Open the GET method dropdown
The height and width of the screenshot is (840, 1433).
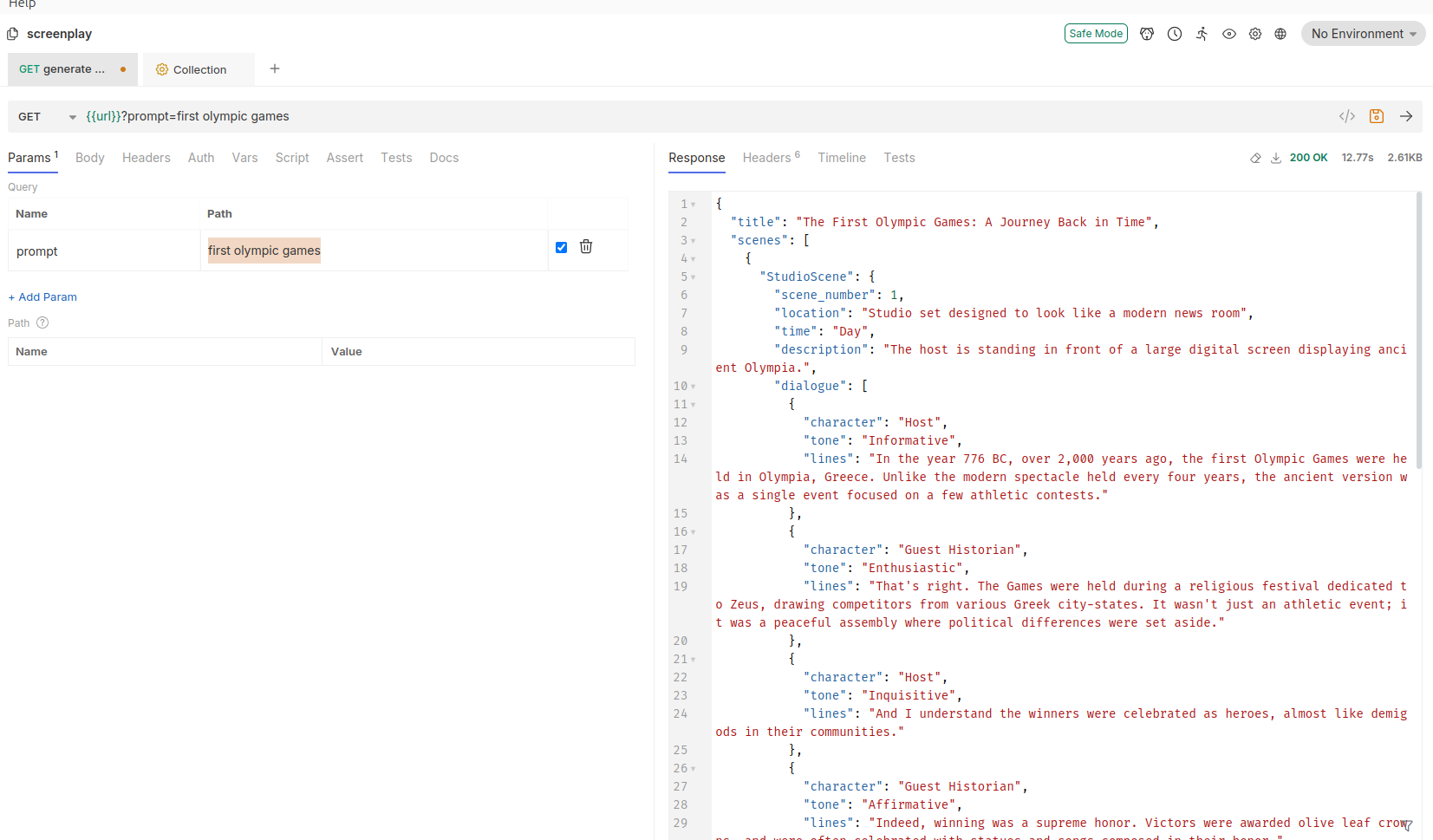pos(47,116)
